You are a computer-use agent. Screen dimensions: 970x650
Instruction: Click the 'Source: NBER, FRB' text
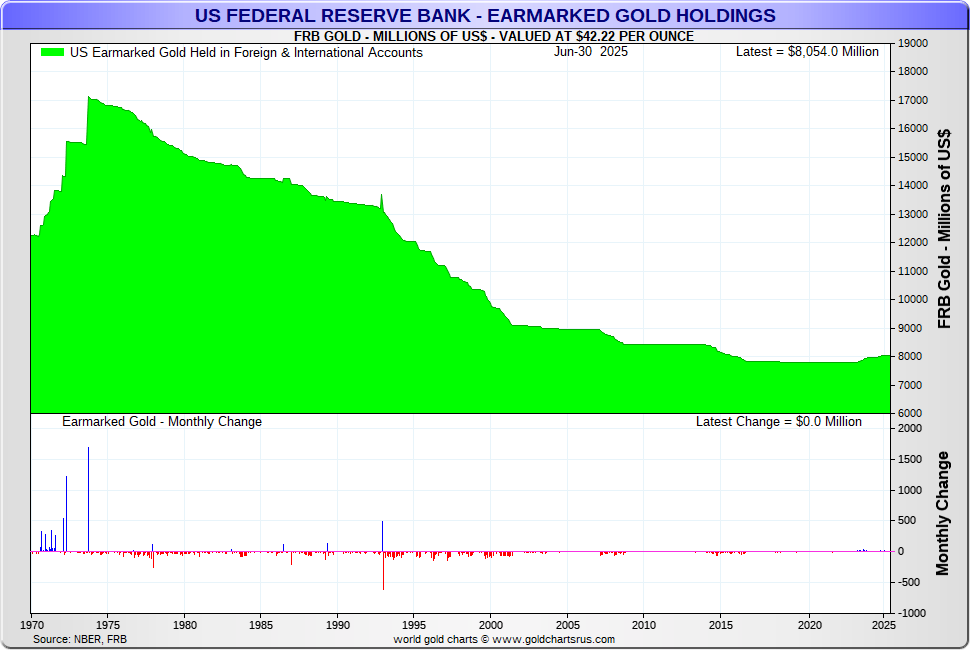[80, 639]
